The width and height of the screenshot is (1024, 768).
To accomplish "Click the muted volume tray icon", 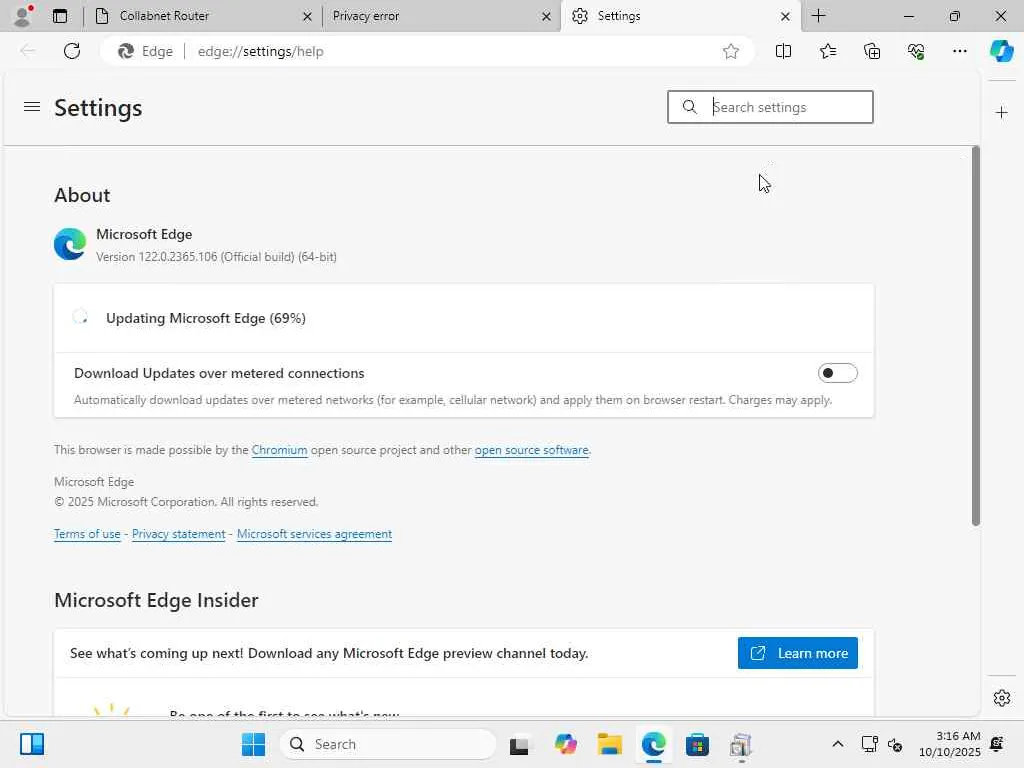I will click(x=895, y=744).
